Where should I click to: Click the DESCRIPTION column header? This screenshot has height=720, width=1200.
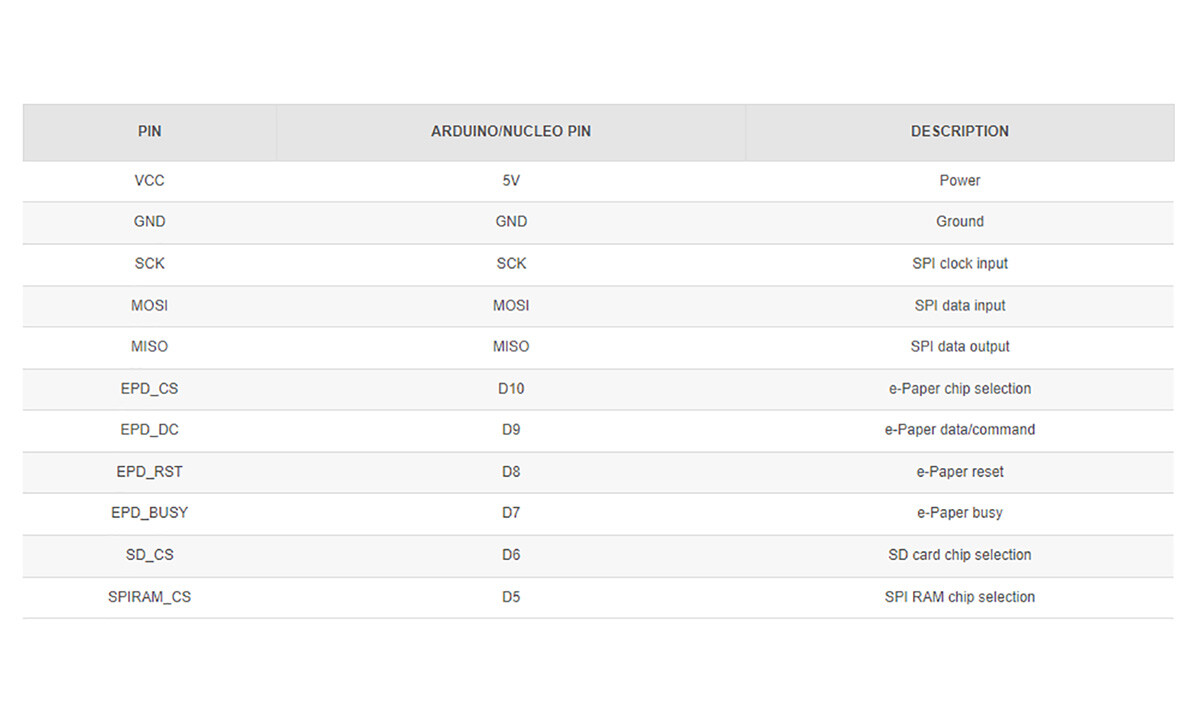pos(960,132)
